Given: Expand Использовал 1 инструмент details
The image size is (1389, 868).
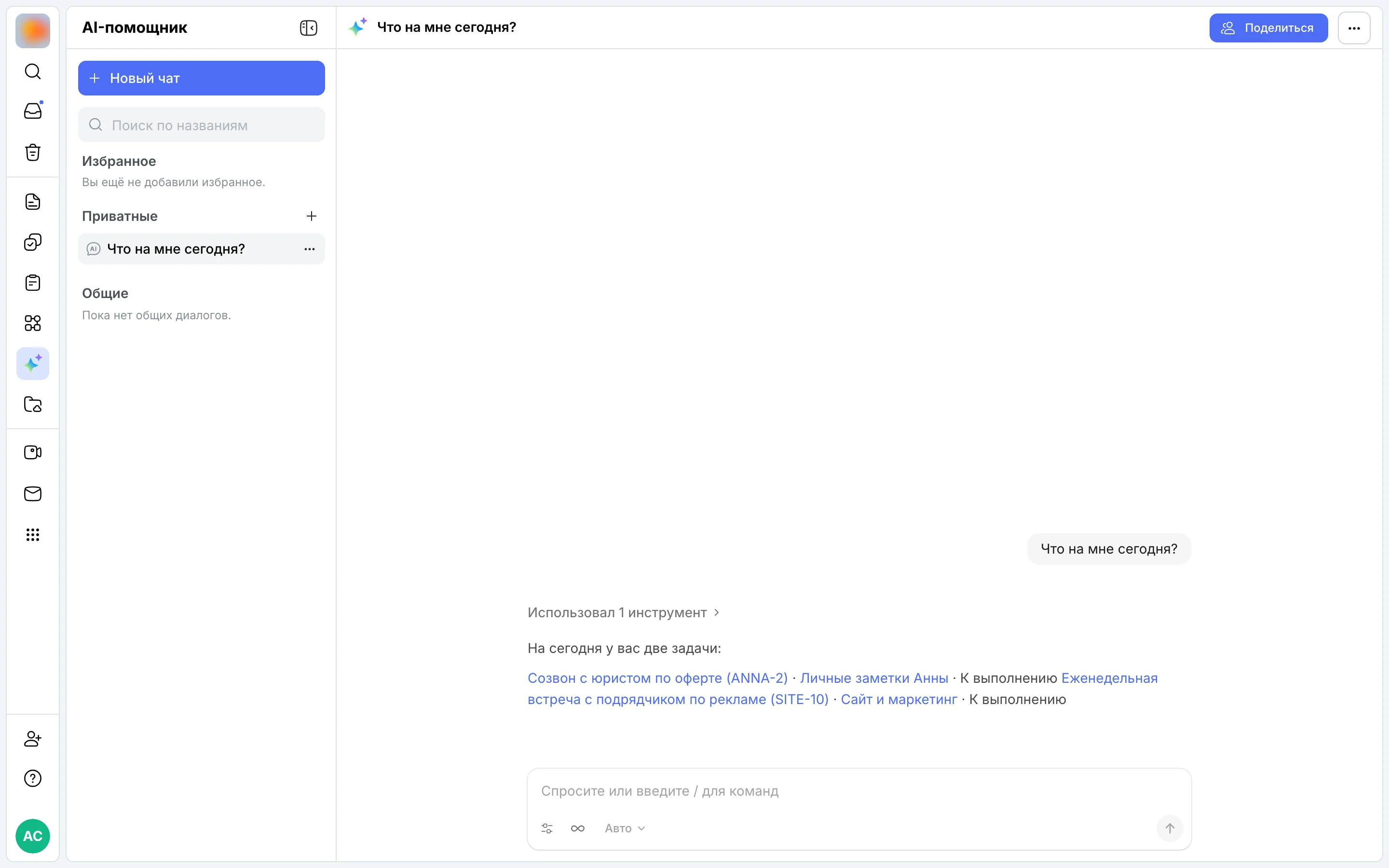Looking at the screenshot, I should tap(623, 612).
